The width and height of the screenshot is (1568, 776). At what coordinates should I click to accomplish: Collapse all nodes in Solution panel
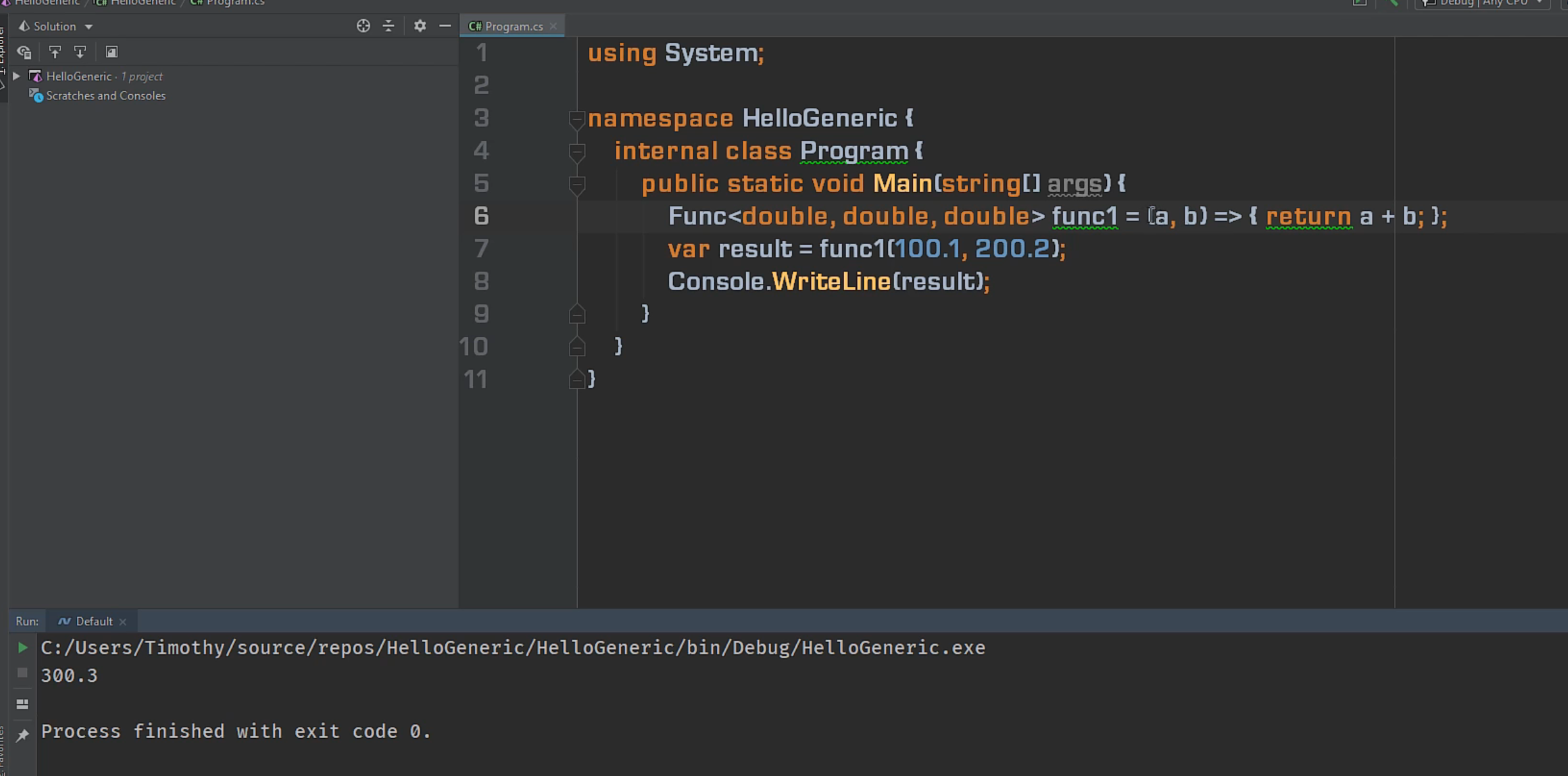388,26
